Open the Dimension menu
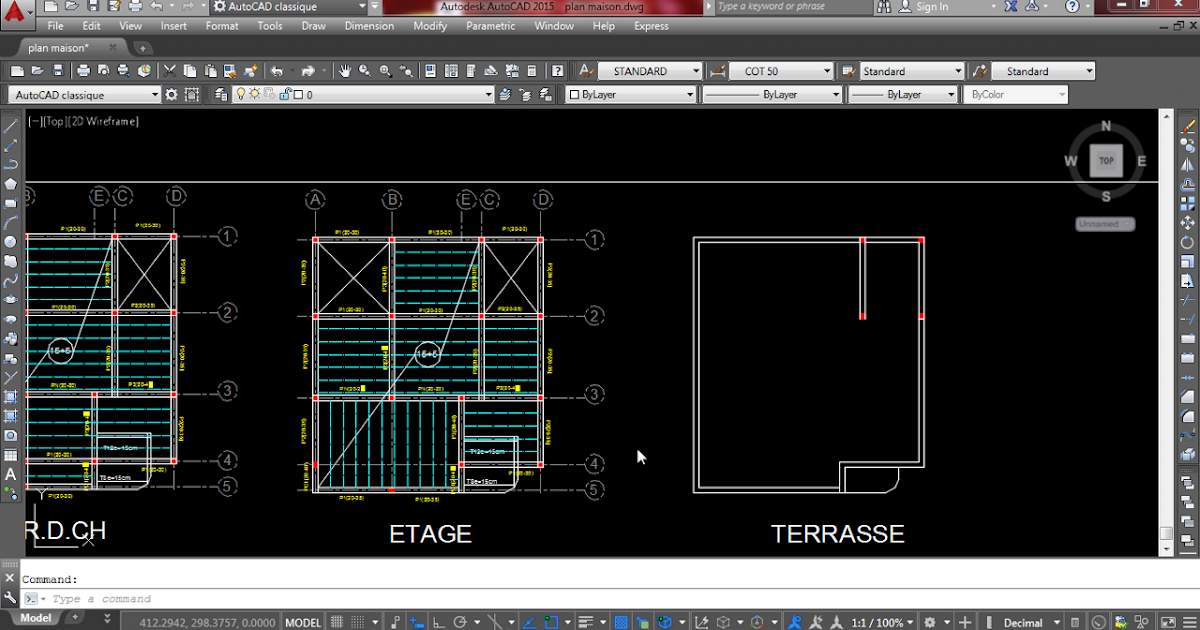1200x630 pixels. pyautogui.click(x=369, y=26)
